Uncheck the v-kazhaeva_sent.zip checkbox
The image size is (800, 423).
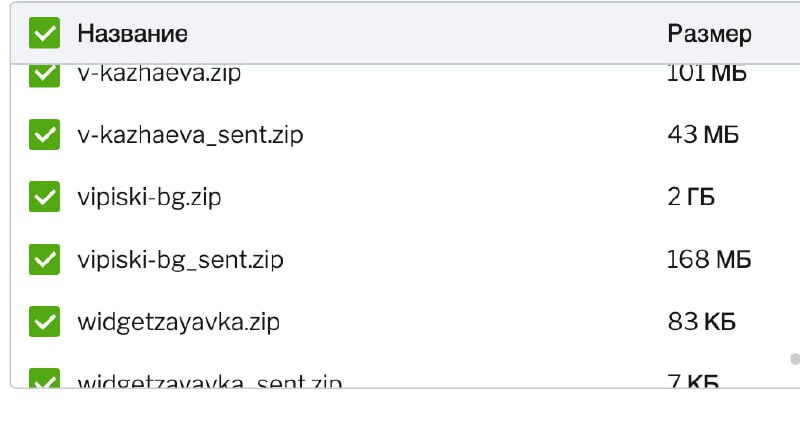tap(44, 135)
